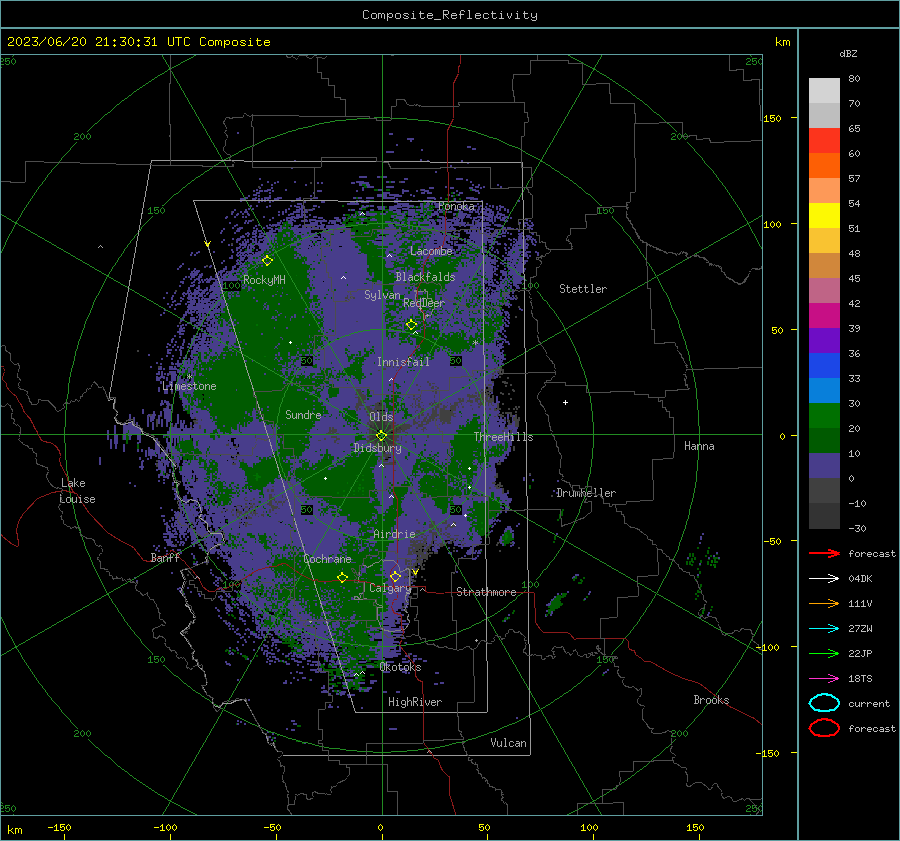The height and width of the screenshot is (841, 900).
Task: Click the ThreeHills town label
Action: (503, 437)
